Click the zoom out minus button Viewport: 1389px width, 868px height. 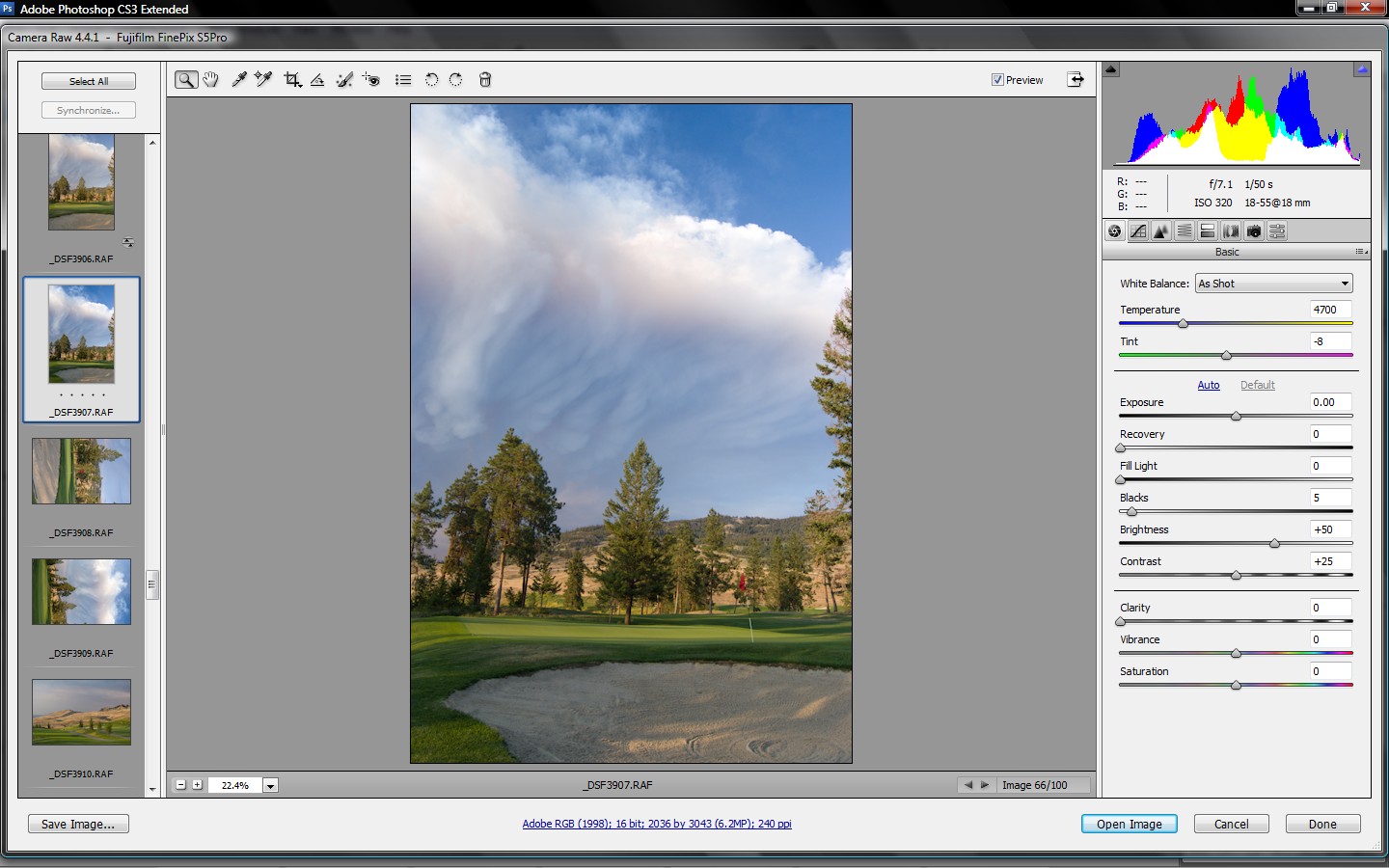click(x=180, y=785)
